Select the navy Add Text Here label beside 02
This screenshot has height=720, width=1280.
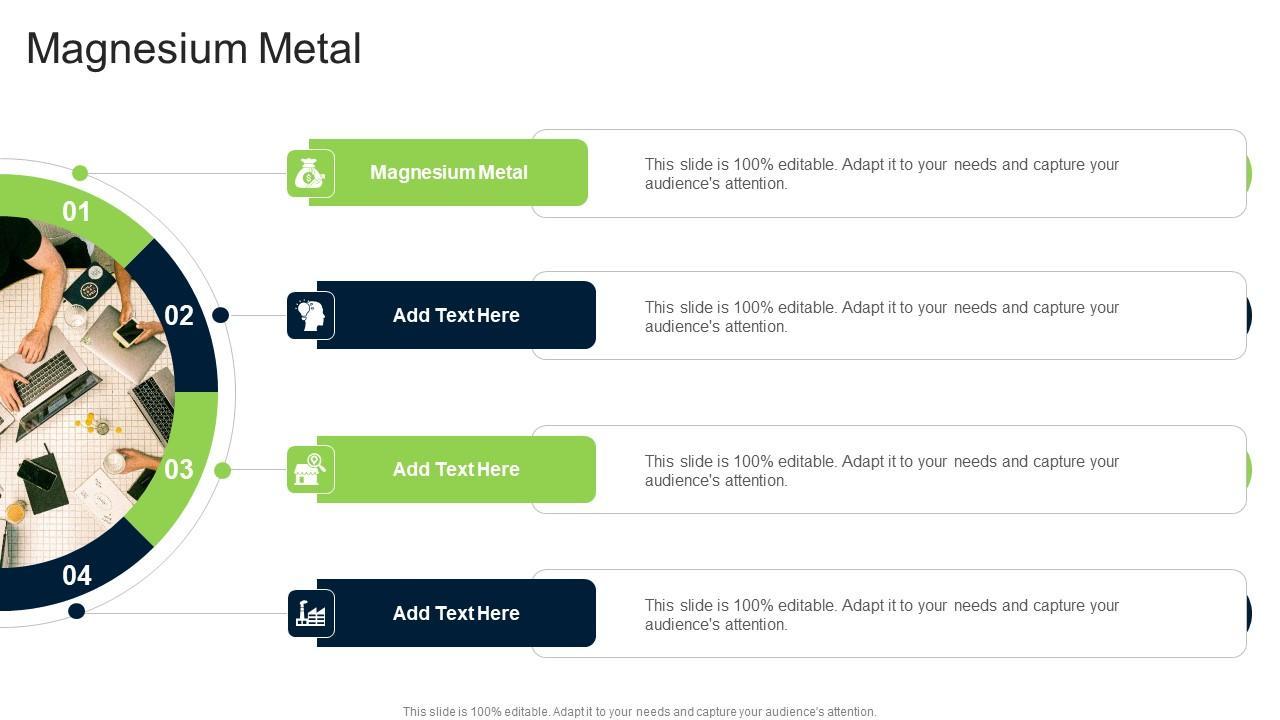tap(456, 315)
